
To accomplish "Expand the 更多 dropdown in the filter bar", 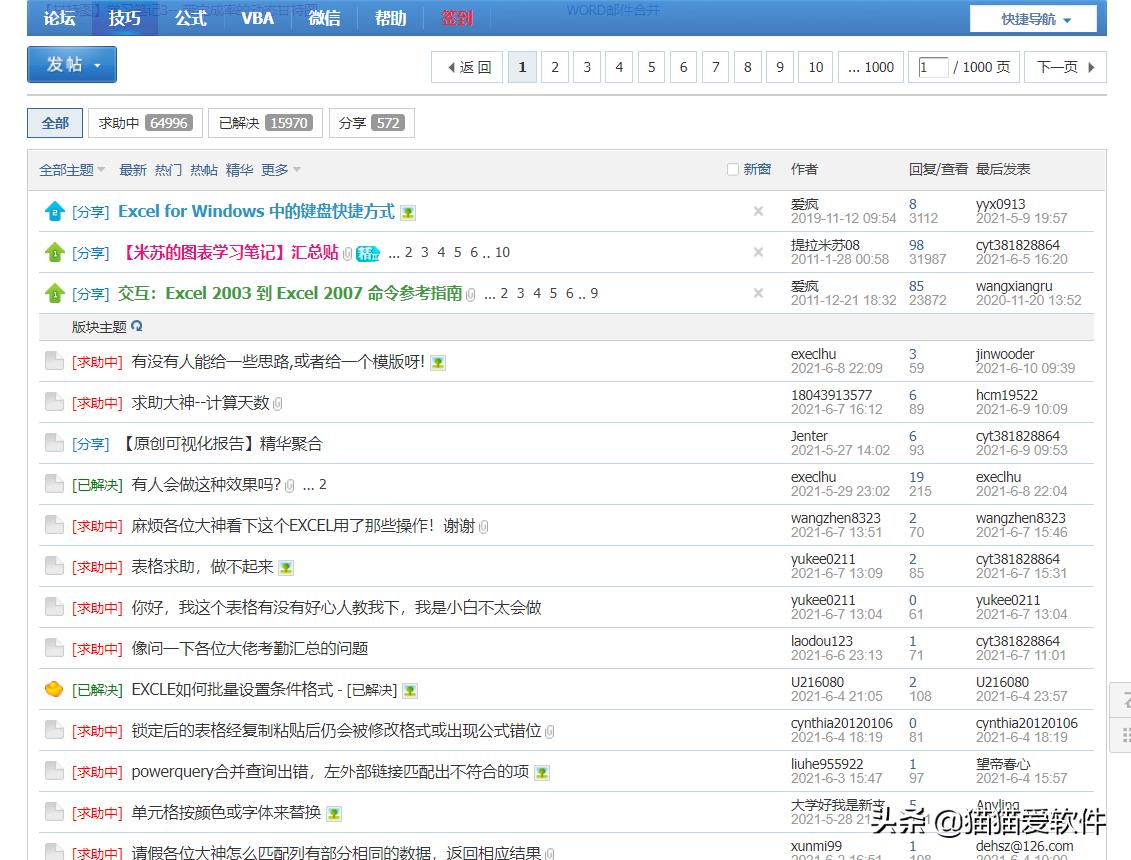I will pyautogui.click(x=276, y=169).
